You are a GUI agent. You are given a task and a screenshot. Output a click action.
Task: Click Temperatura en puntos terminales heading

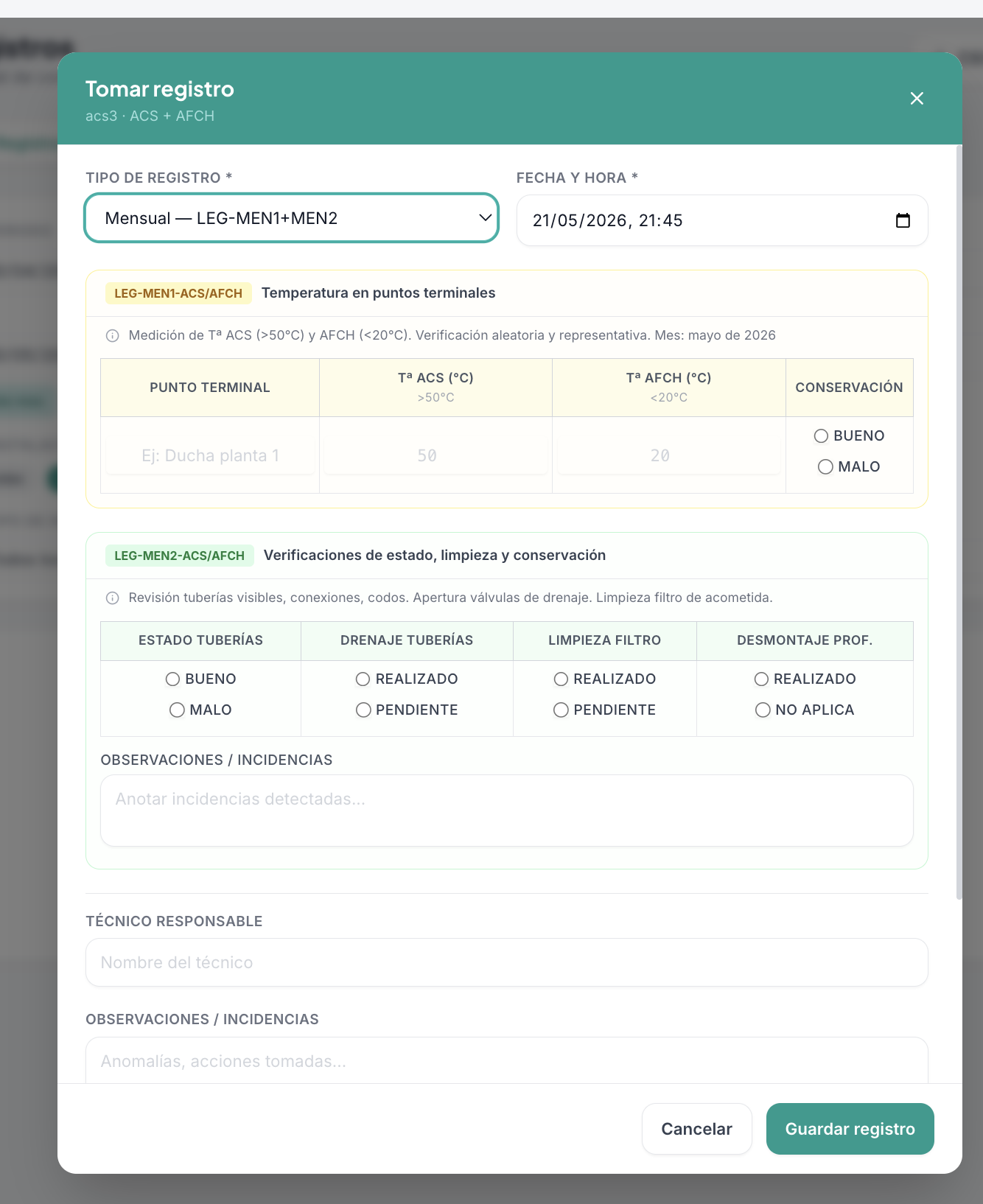(x=379, y=293)
